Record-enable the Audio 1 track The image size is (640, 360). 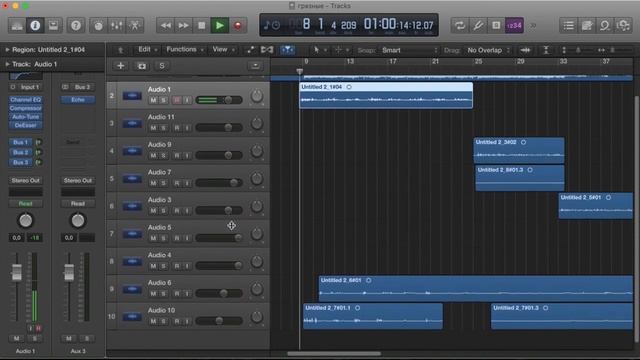pos(177,100)
